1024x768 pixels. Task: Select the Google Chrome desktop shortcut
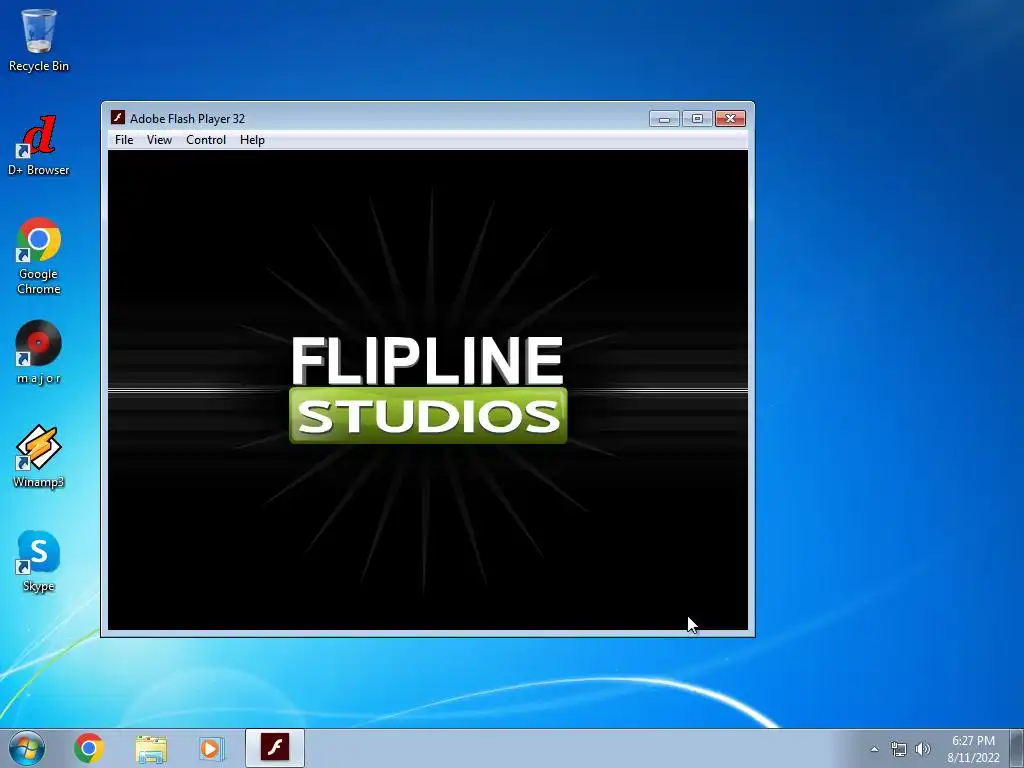tap(39, 256)
